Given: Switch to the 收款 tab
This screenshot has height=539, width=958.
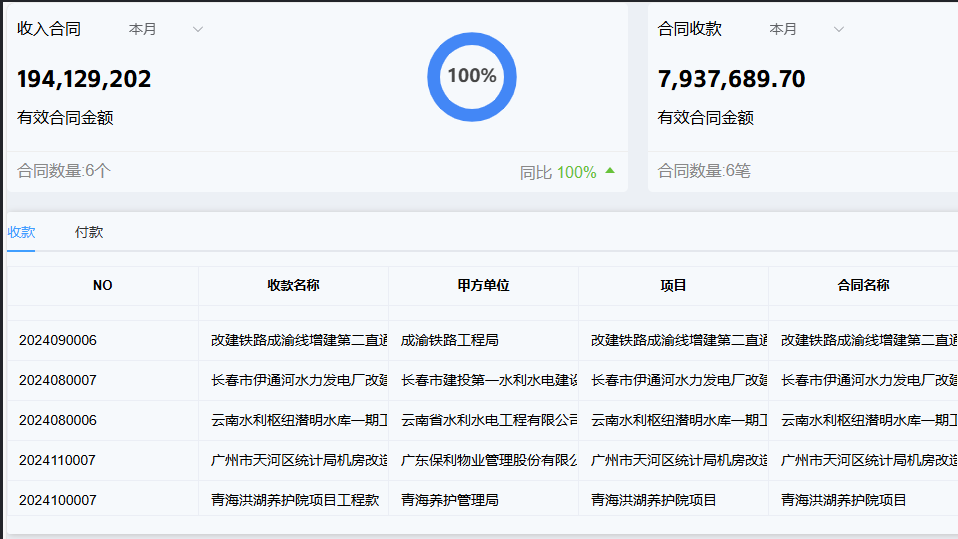Looking at the screenshot, I should click(x=21, y=232).
